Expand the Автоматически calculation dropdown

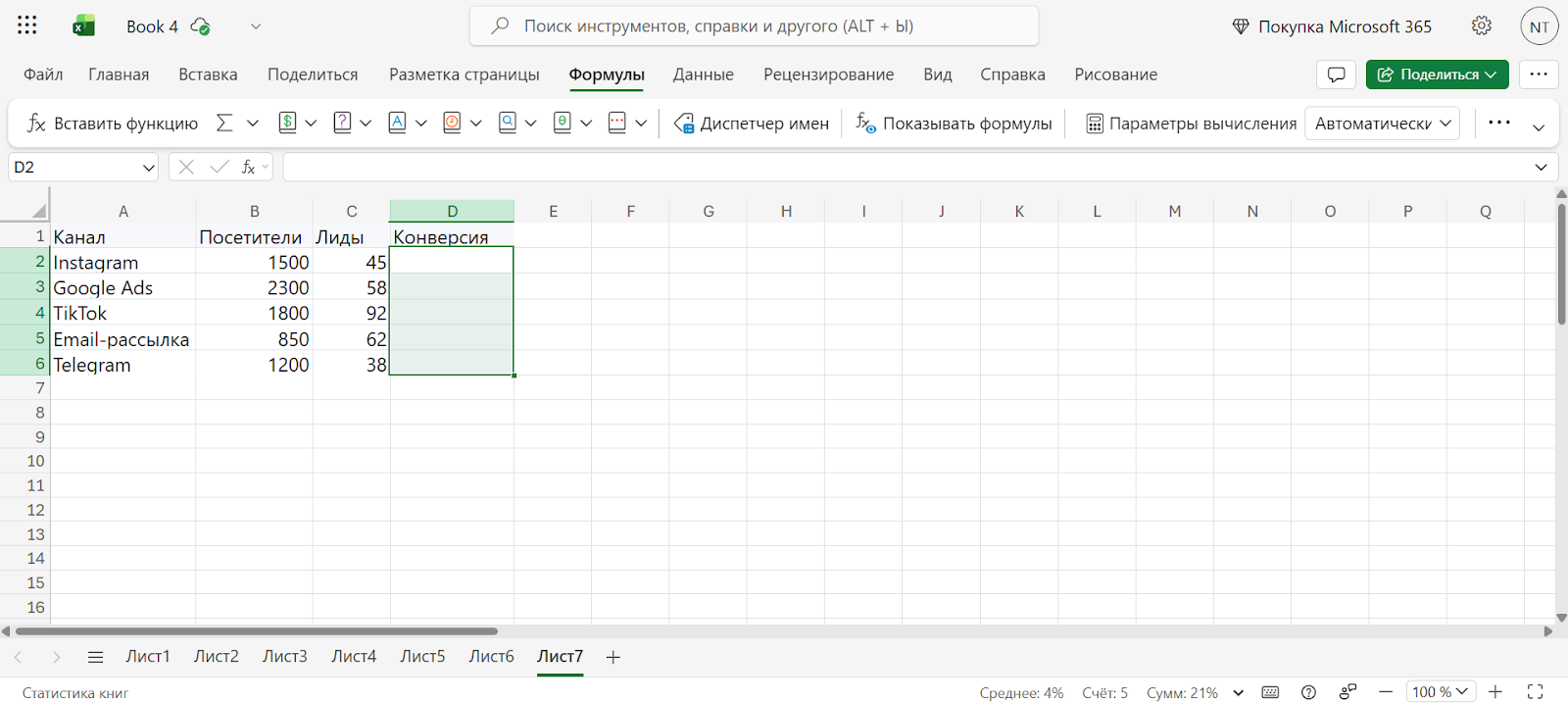click(x=1382, y=123)
